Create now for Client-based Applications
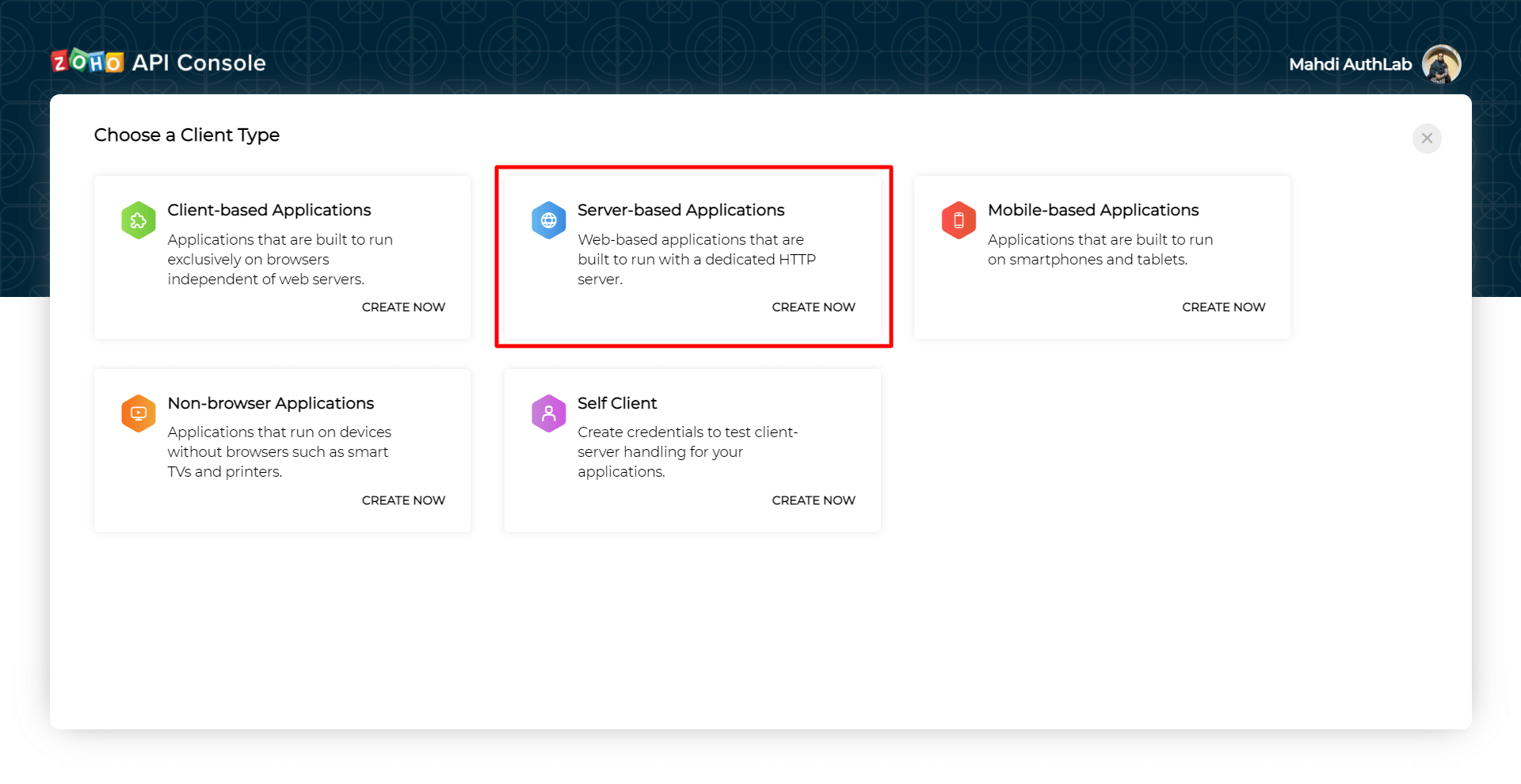Image resolution: width=1521 pixels, height=784 pixels. coord(403,307)
